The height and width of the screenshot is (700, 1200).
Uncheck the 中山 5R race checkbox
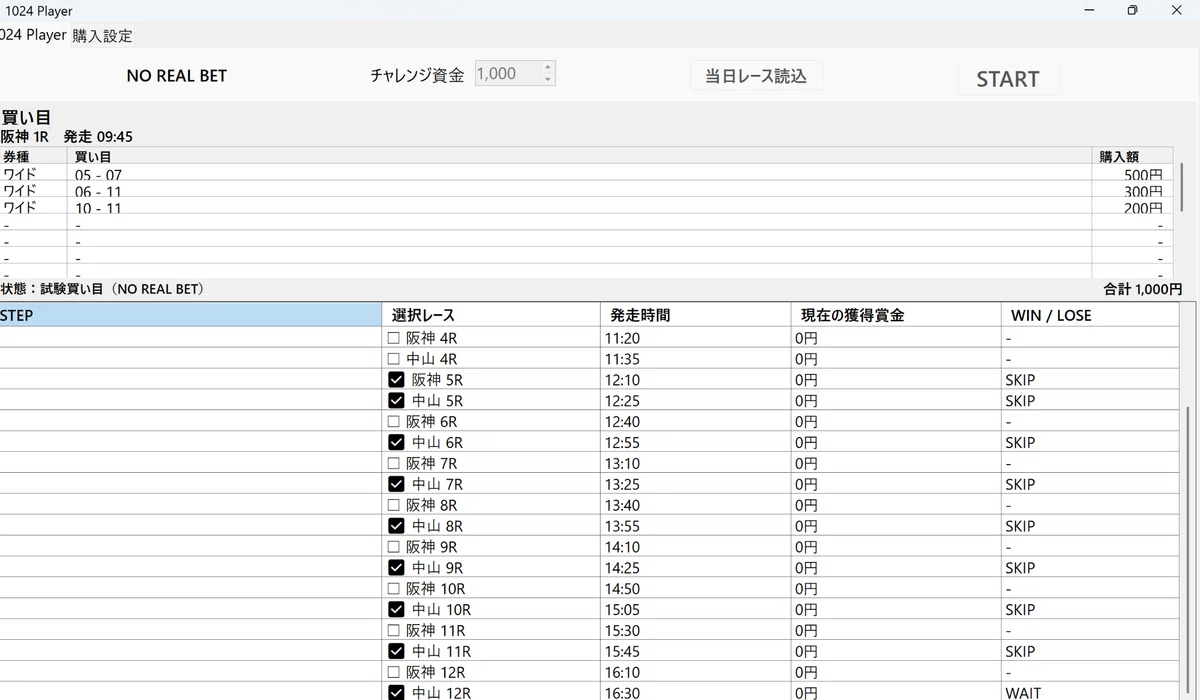point(396,401)
